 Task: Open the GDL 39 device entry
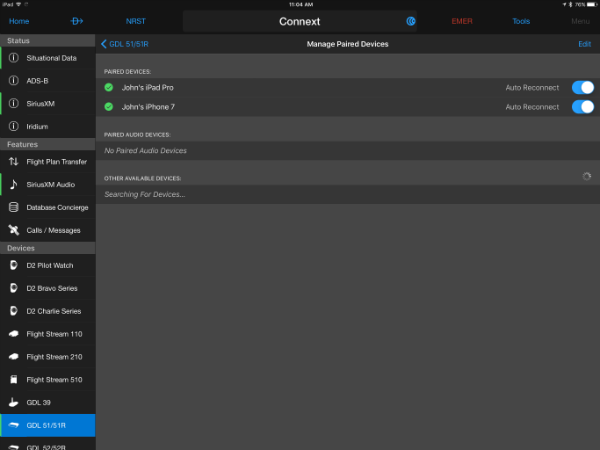pyautogui.click(x=40, y=403)
